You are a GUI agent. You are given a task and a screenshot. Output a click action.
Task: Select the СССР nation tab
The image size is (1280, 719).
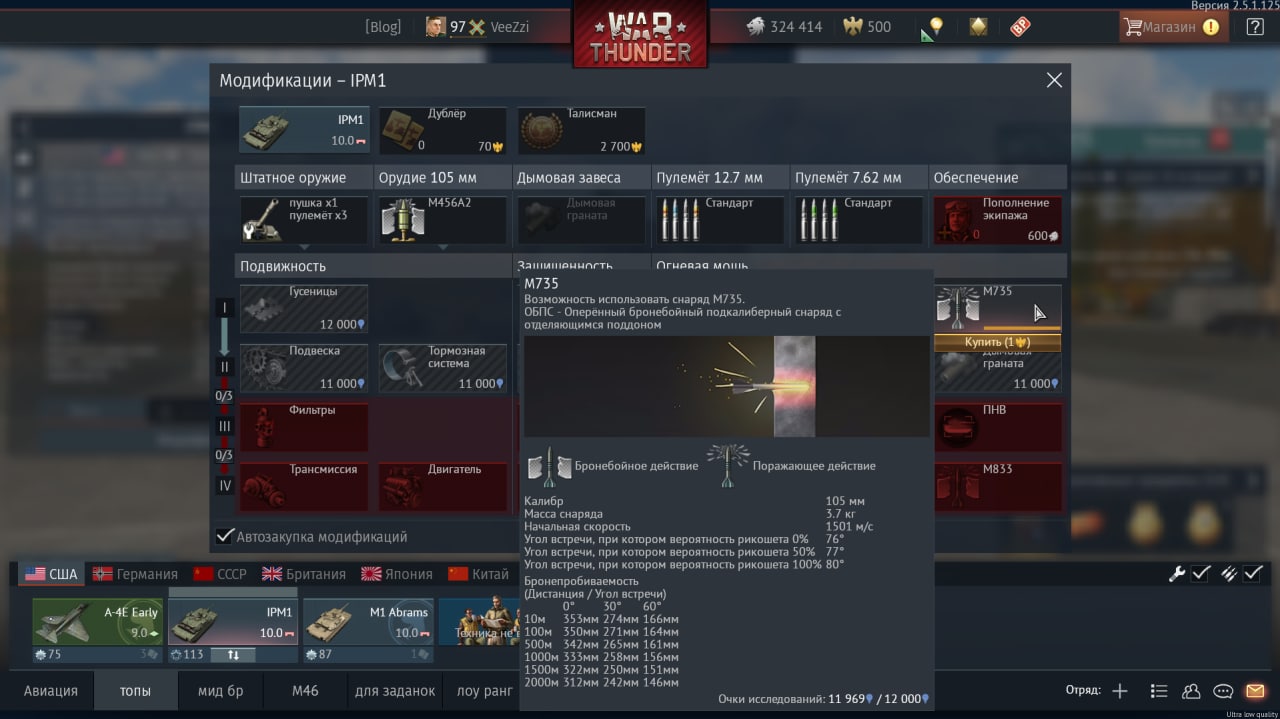(x=220, y=574)
